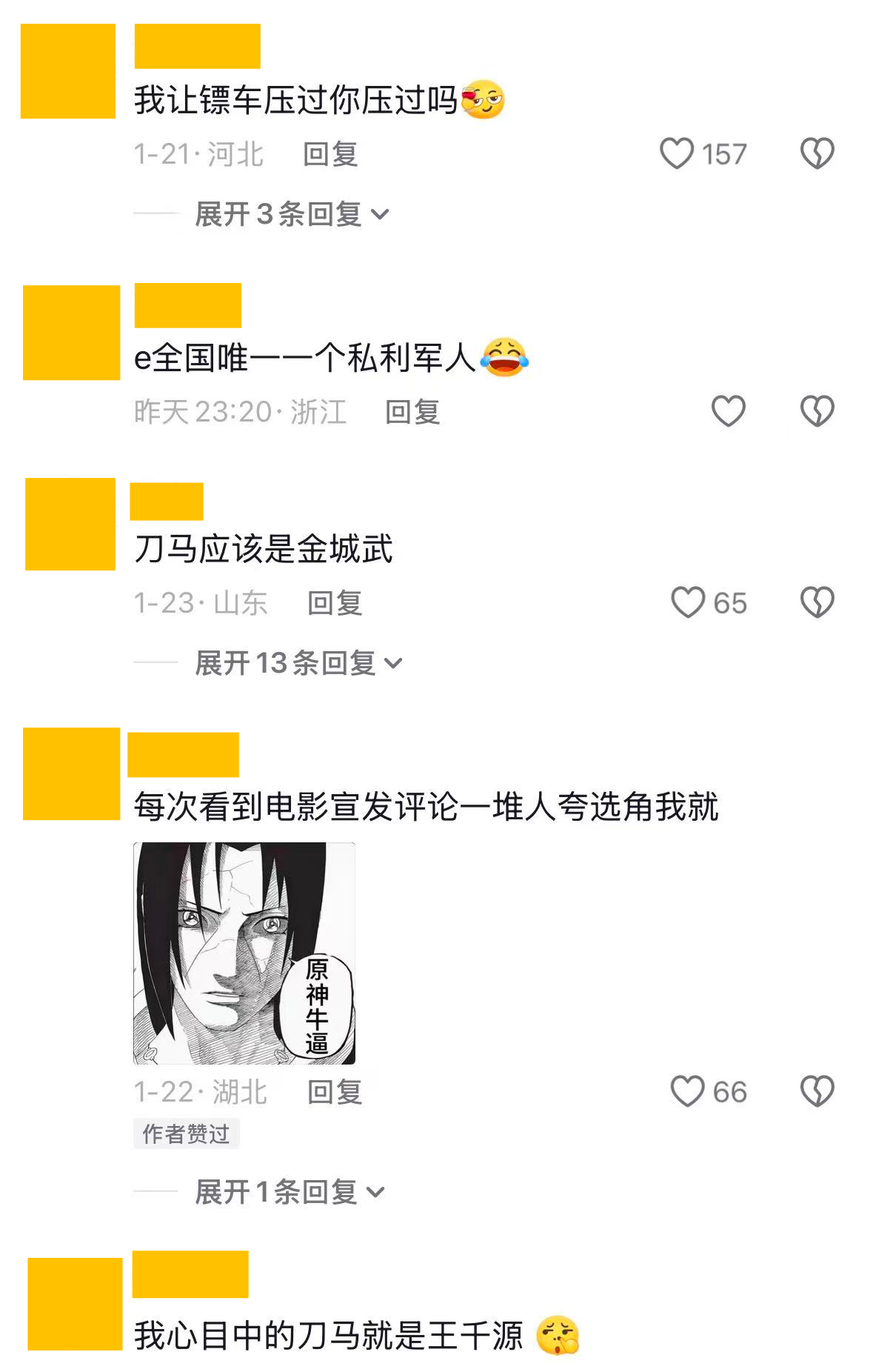Reply to the 浙江 comment
This screenshot has width=873, height=1372.
pos(412,412)
